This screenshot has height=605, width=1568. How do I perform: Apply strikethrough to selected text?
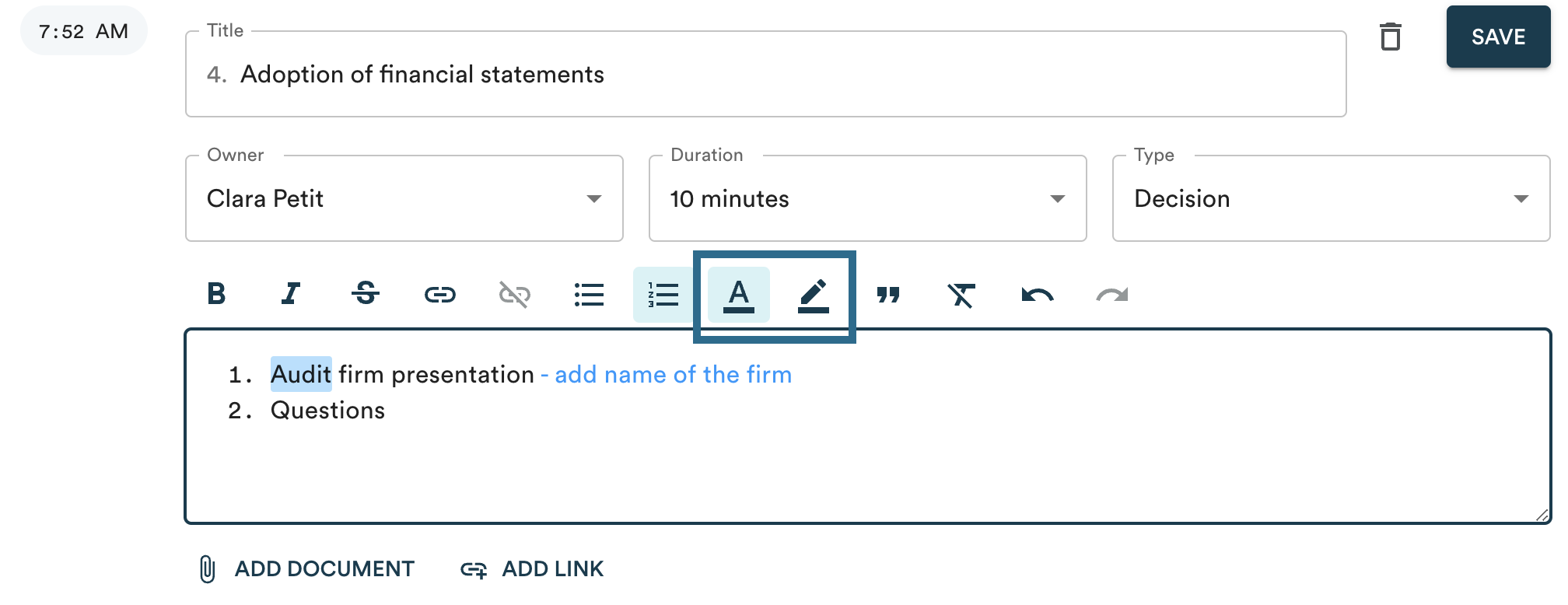[366, 294]
